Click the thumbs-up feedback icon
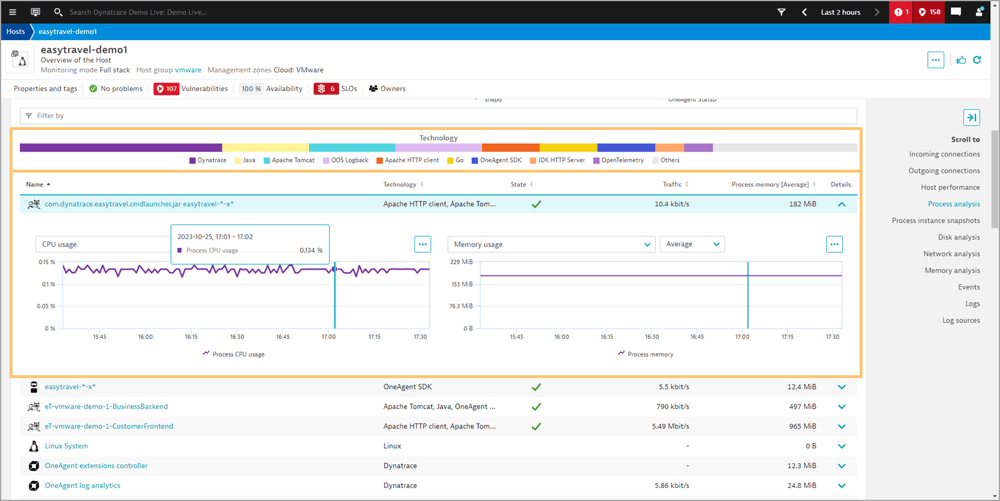The image size is (1000, 501). point(961,60)
